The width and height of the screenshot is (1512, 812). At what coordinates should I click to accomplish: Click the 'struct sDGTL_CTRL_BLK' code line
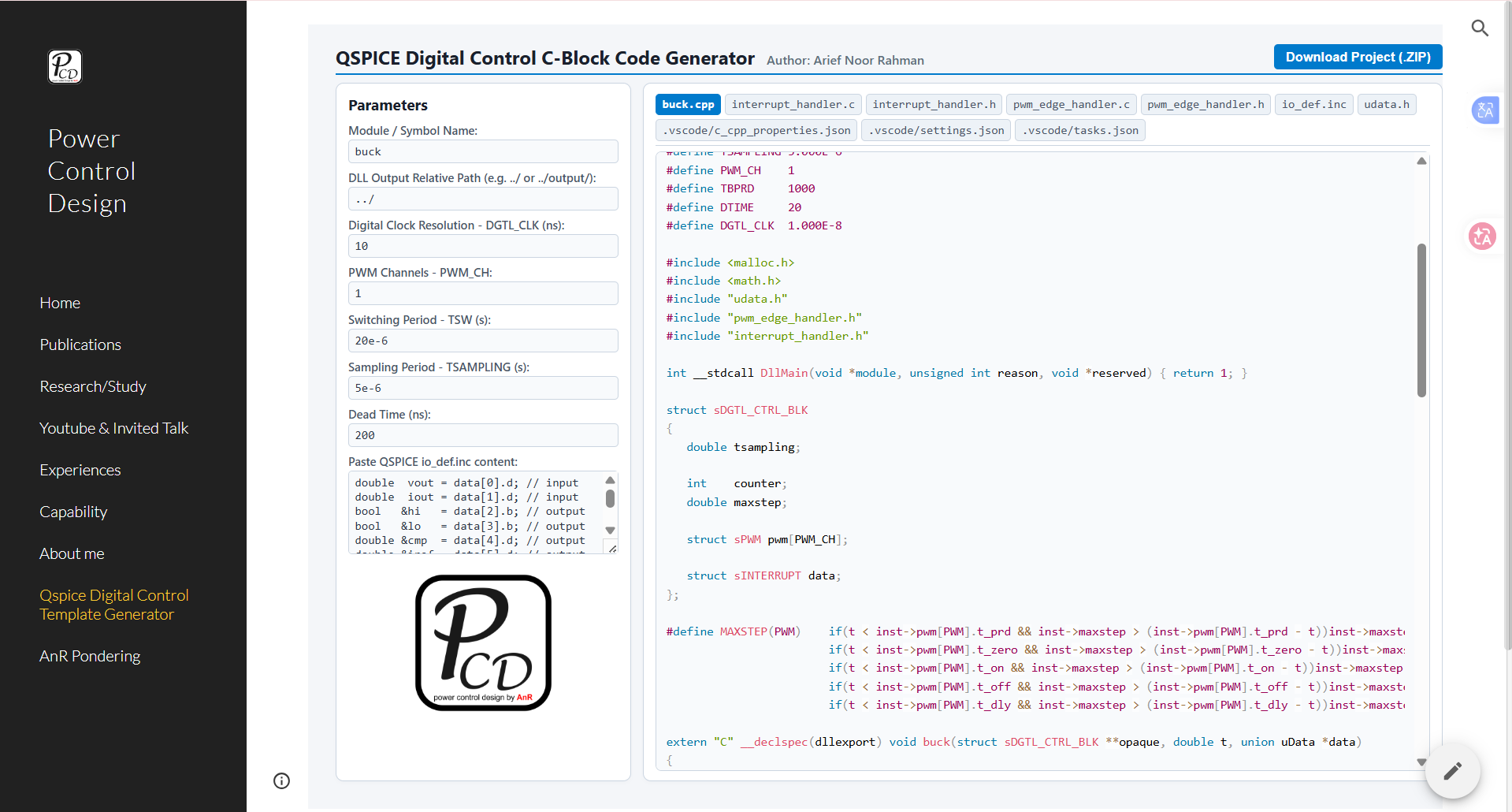tap(737, 410)
